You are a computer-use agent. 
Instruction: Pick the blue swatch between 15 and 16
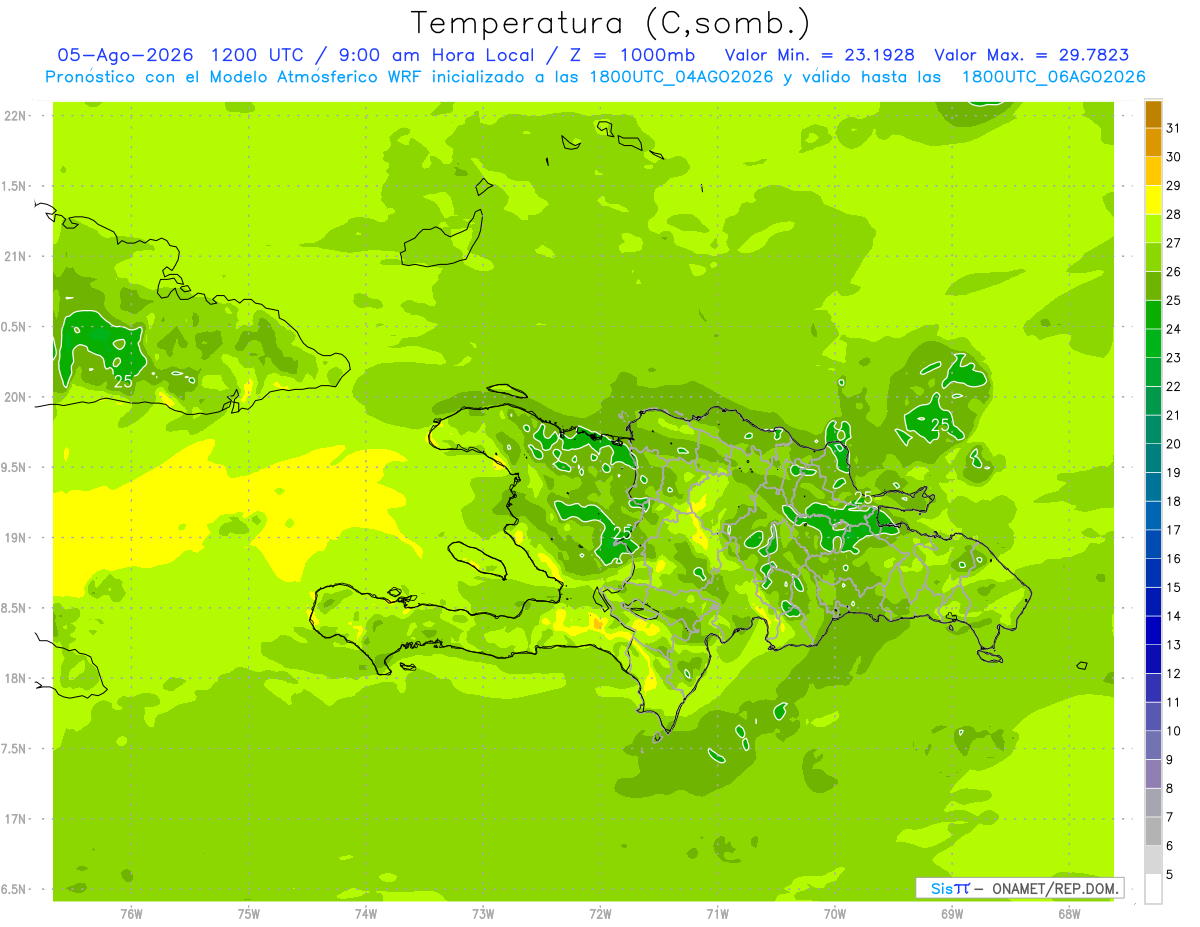[x=1153, y=573]
